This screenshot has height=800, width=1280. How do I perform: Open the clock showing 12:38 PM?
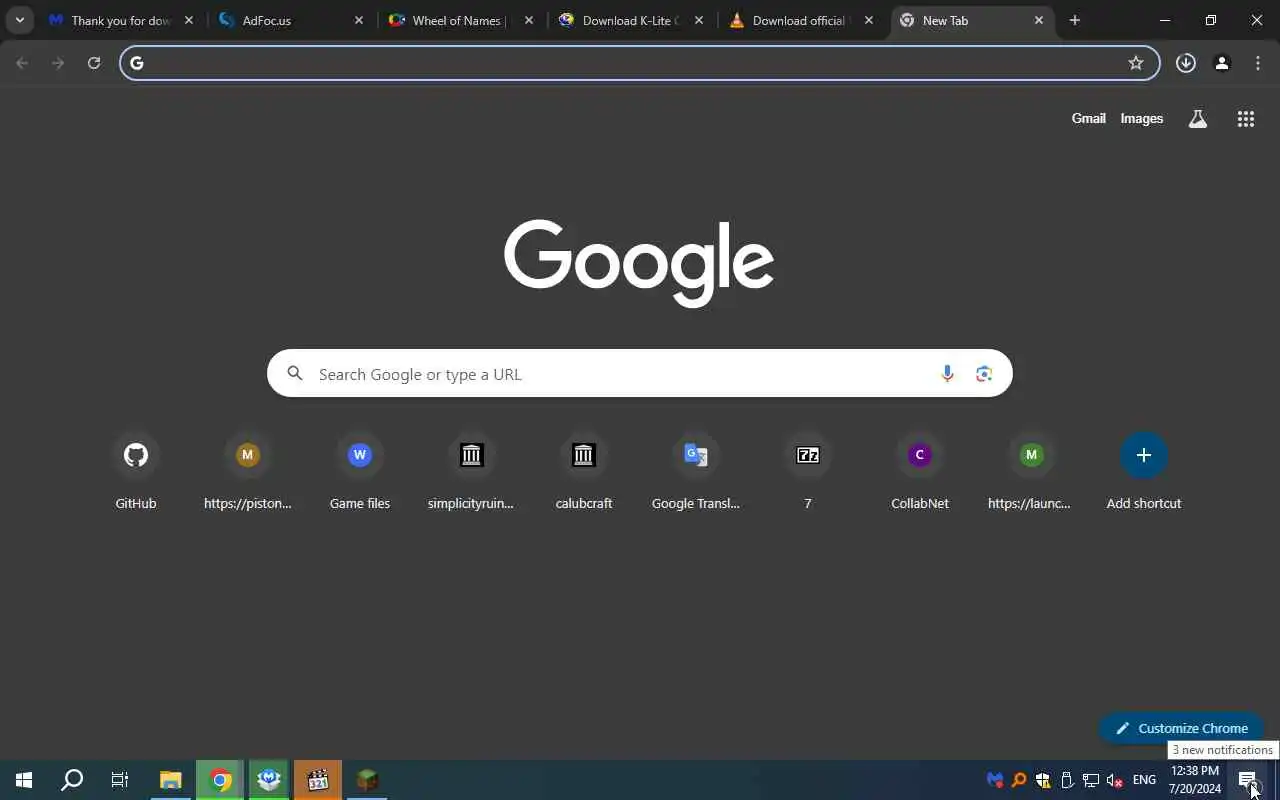pyautogui.click(x=1195, y=780)
